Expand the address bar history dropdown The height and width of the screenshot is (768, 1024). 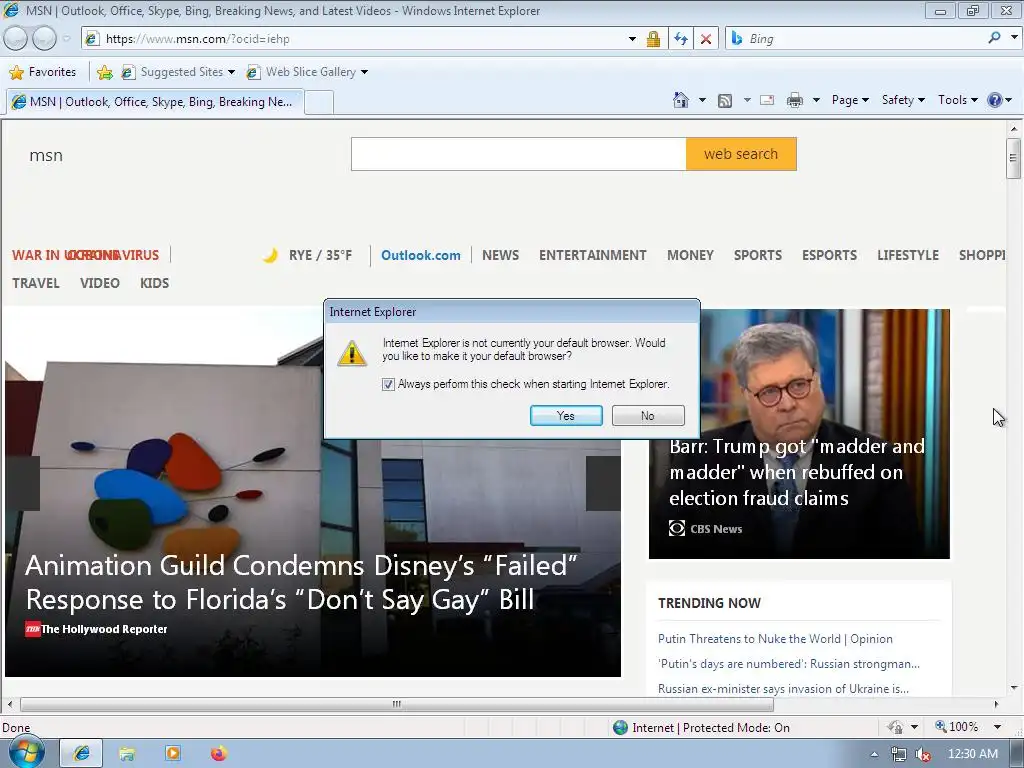632,39
